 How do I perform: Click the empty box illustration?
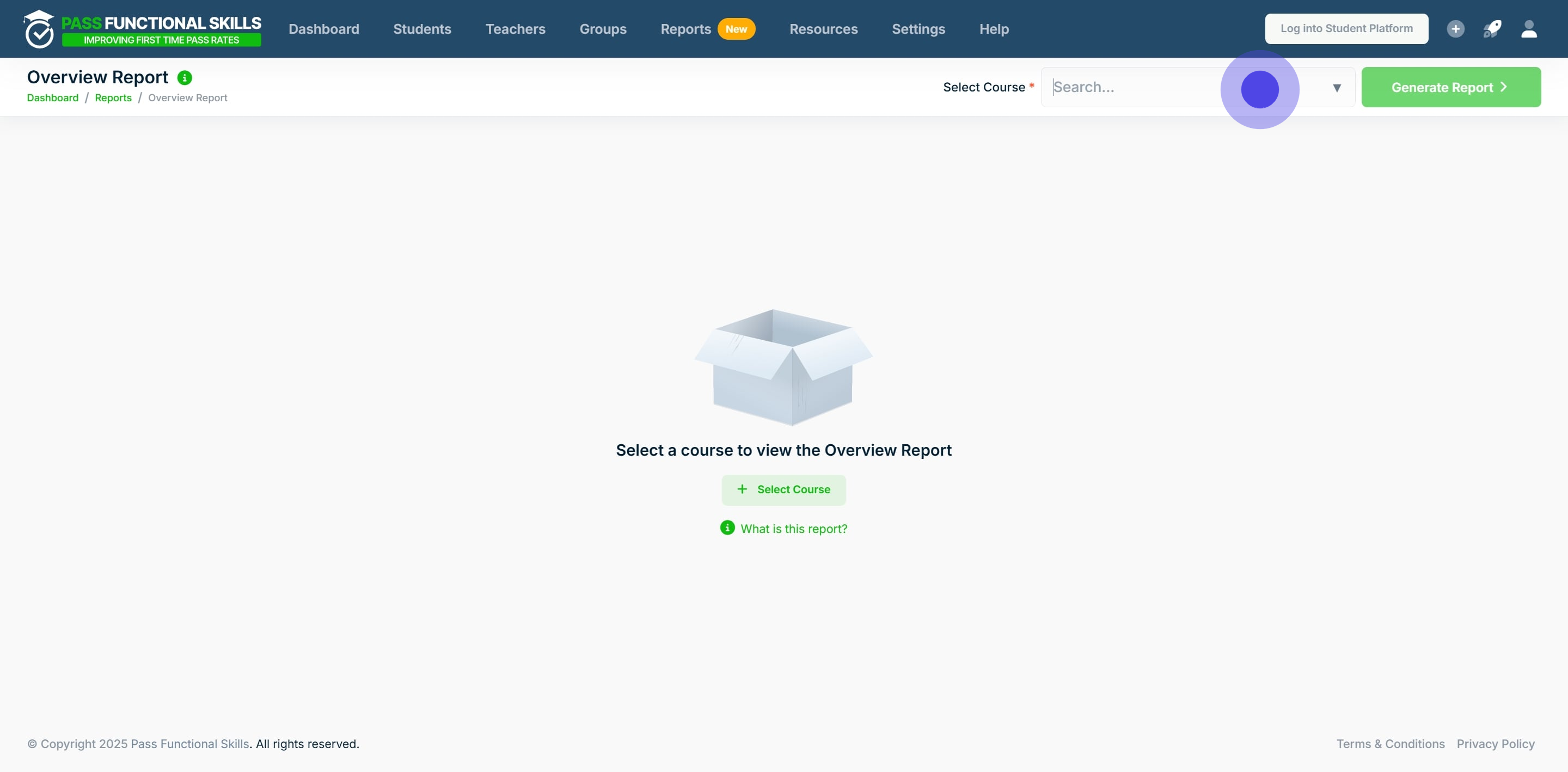point(783,367)
